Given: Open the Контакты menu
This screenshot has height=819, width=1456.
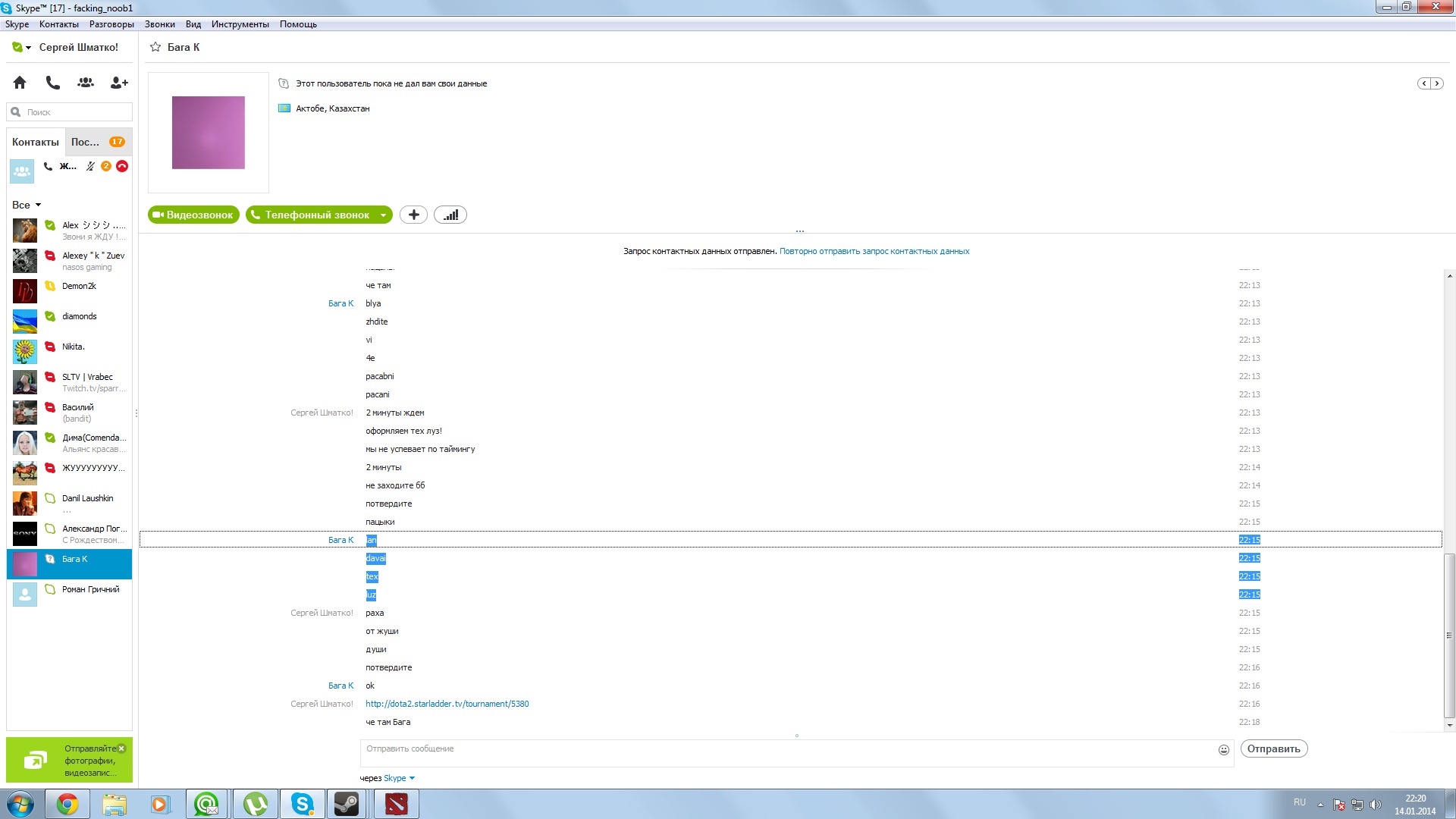Looking at the screenshot, I should (59, 24).
